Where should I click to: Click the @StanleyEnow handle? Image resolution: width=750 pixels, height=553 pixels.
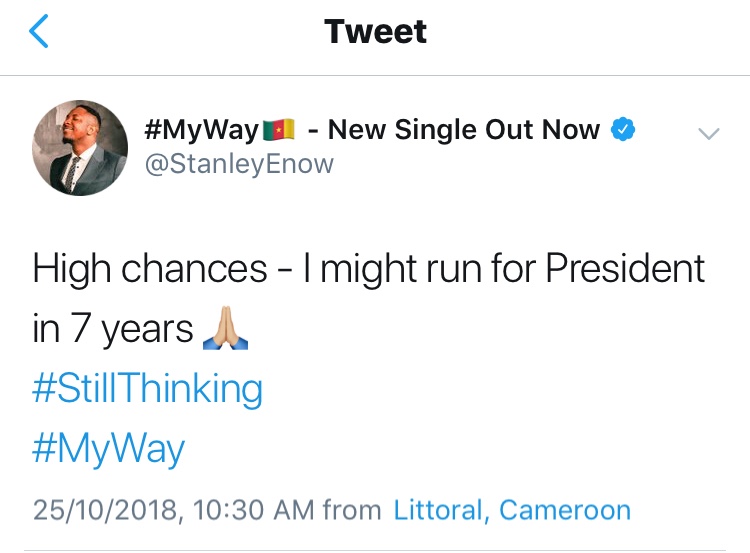(x=239, y=163)
